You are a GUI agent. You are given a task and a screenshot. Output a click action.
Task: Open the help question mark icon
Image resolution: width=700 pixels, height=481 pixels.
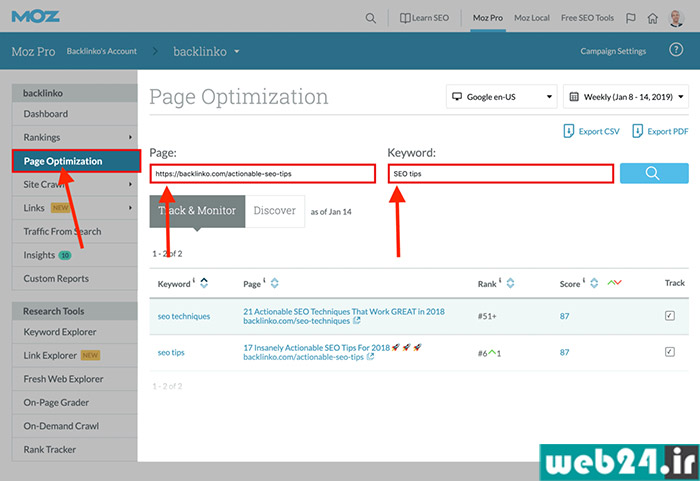tap(676, 50)
